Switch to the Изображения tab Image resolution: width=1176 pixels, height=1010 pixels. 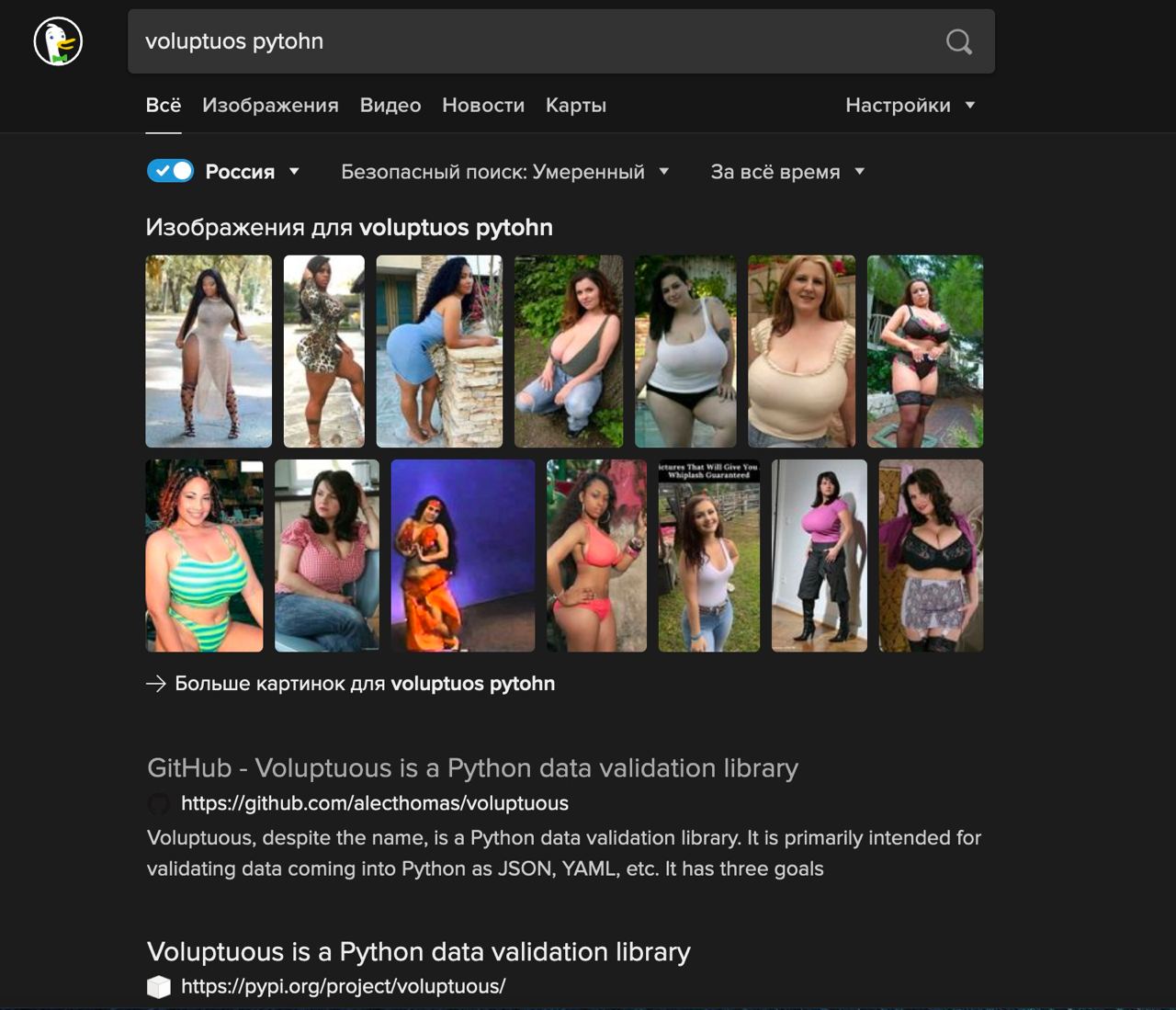pos(270,105)
